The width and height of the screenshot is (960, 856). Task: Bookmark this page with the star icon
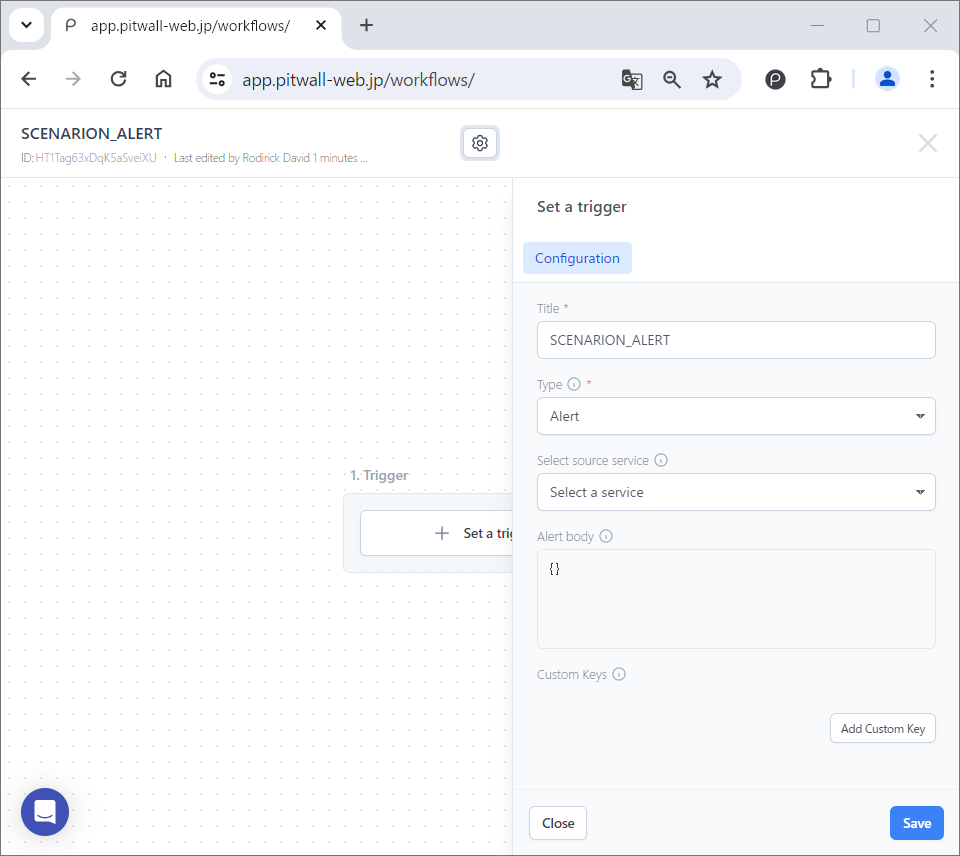(x=712, y=80)
